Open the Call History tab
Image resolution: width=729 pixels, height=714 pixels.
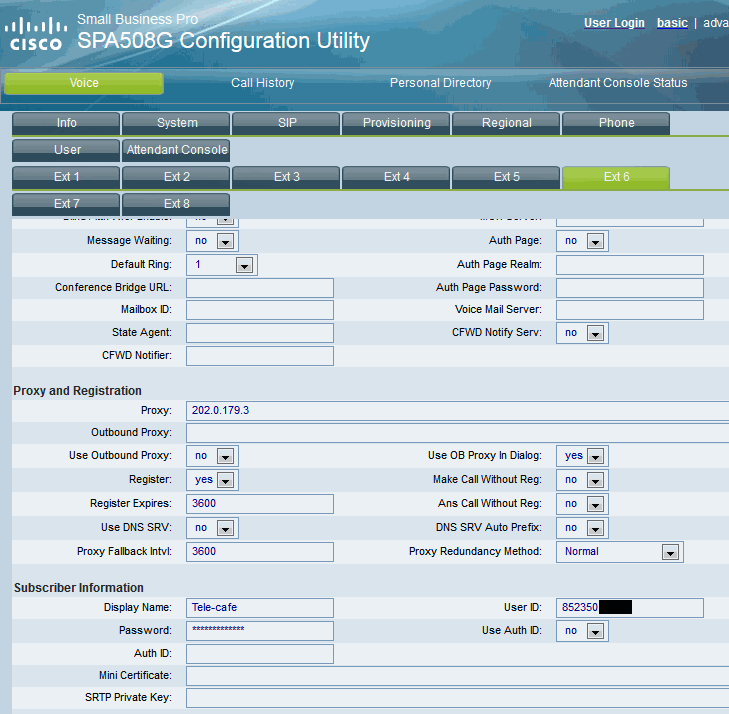pyautogui.click(x=263, y=83)
